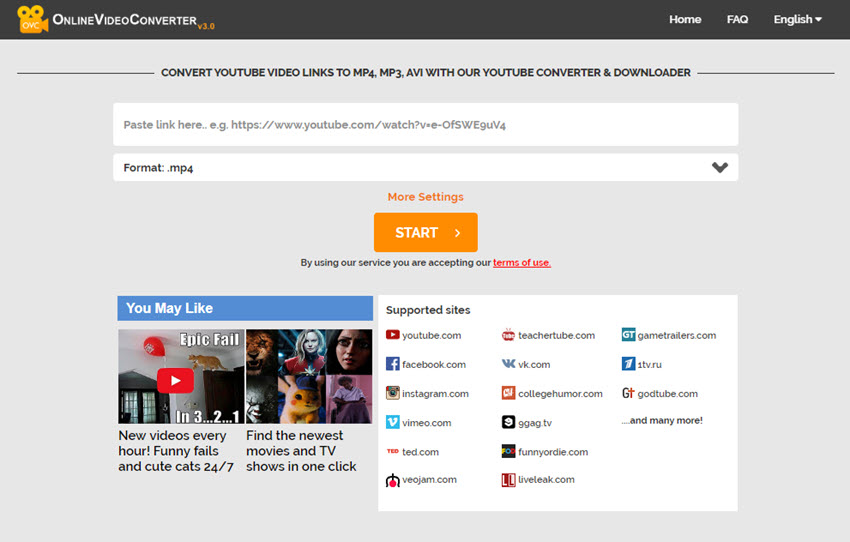Expand the Format dropdown chevron

tap(720, 167)
